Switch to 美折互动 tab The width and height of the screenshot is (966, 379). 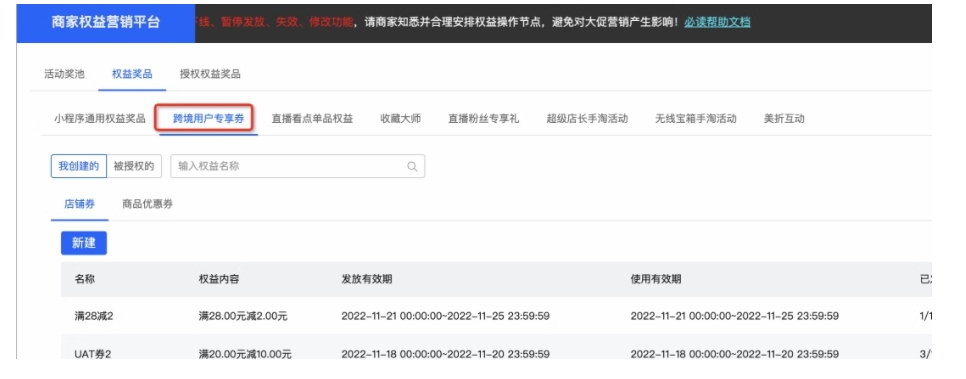click(784, 119)
